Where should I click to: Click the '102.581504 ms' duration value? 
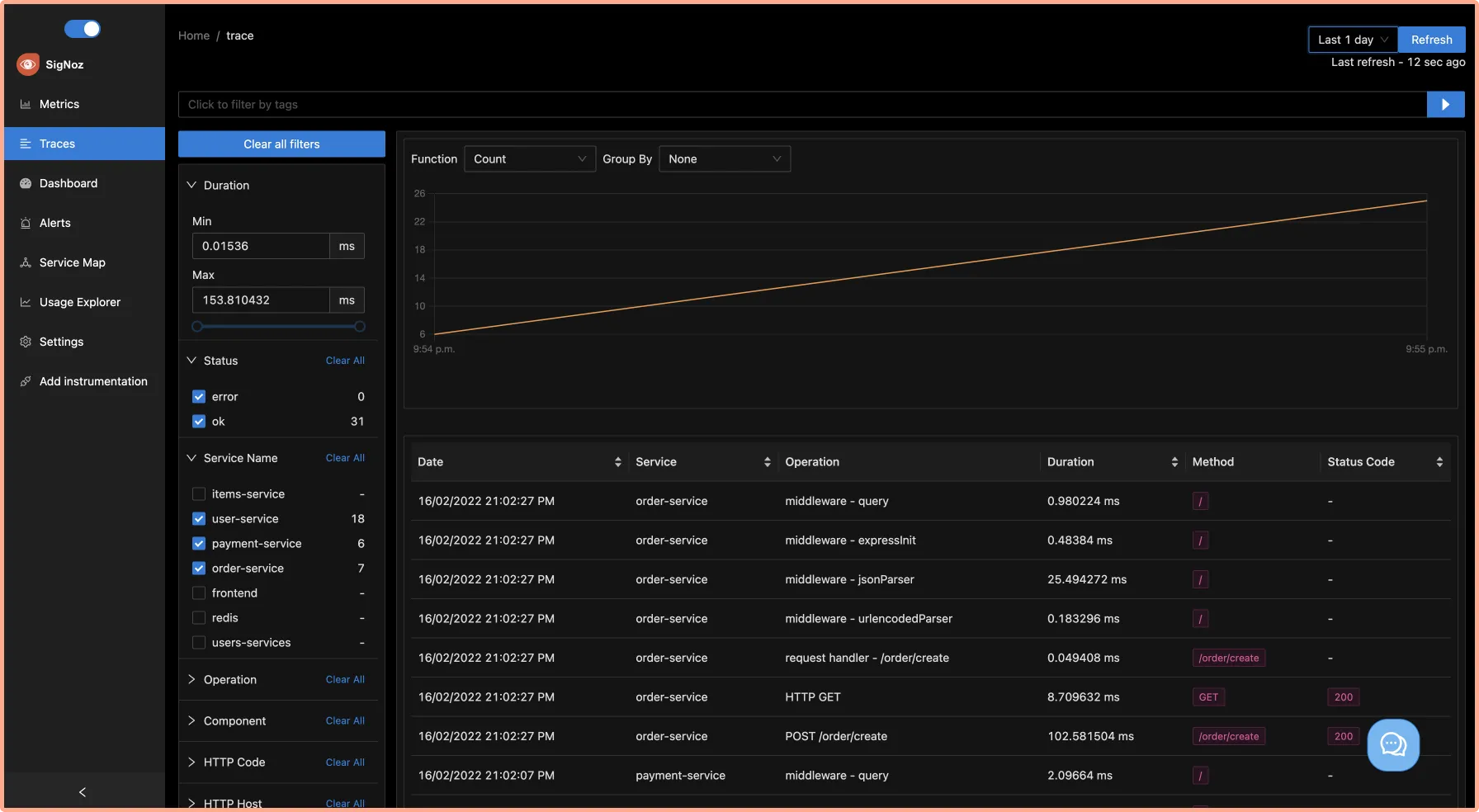click(x=1090, y=736)
